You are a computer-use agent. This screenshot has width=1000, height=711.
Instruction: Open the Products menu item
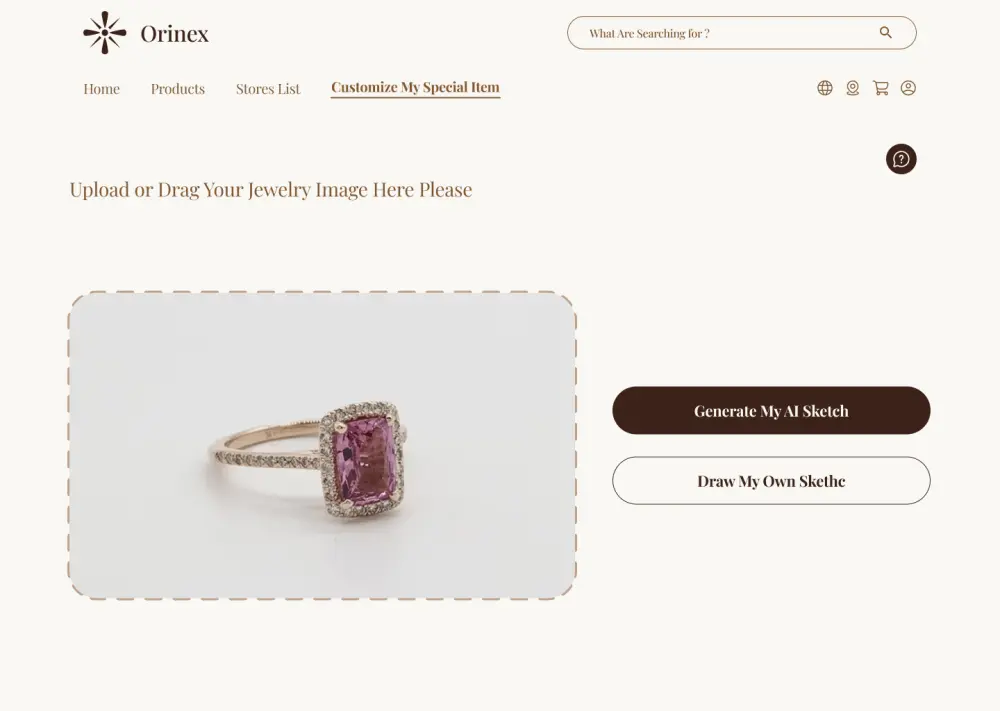pos(178,89)
